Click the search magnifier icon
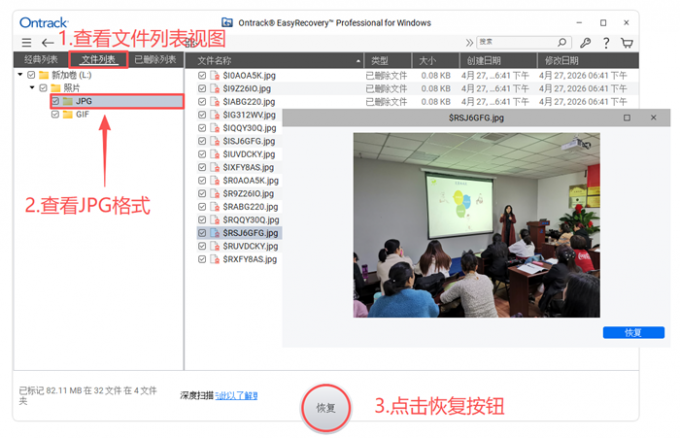This screenshot has height=438, width=680. (x=562, y=42)
